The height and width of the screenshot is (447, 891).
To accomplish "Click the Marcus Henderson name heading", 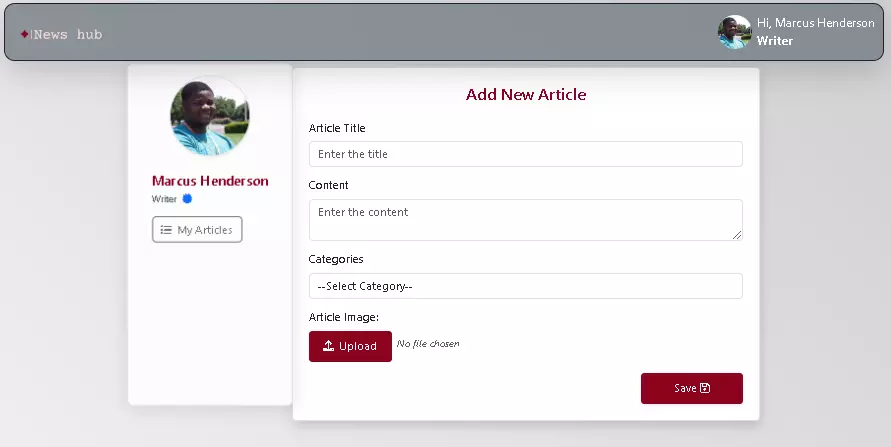I will pos(210,181).
